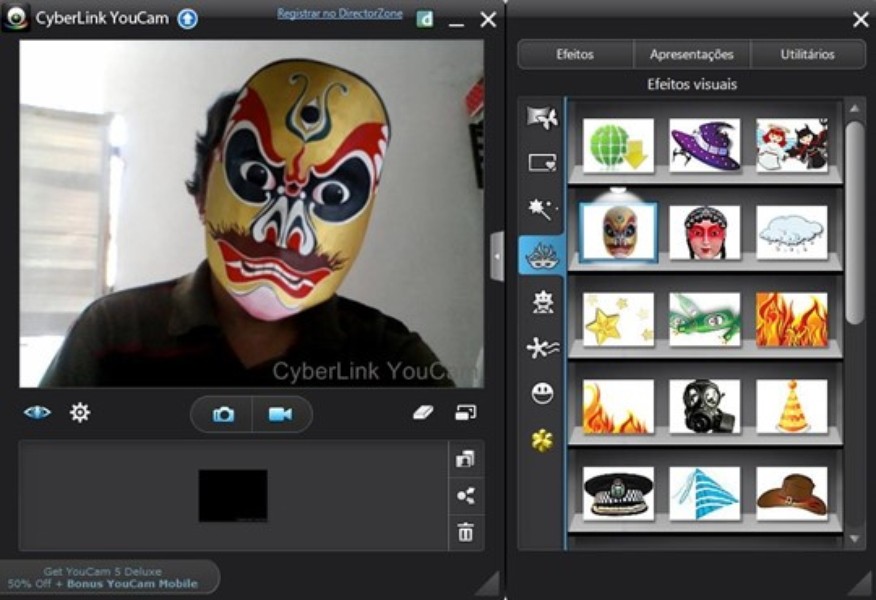This screenshot has height=600, width=876.
Task: Select the magic wand particles category
Action: [542, 209]
